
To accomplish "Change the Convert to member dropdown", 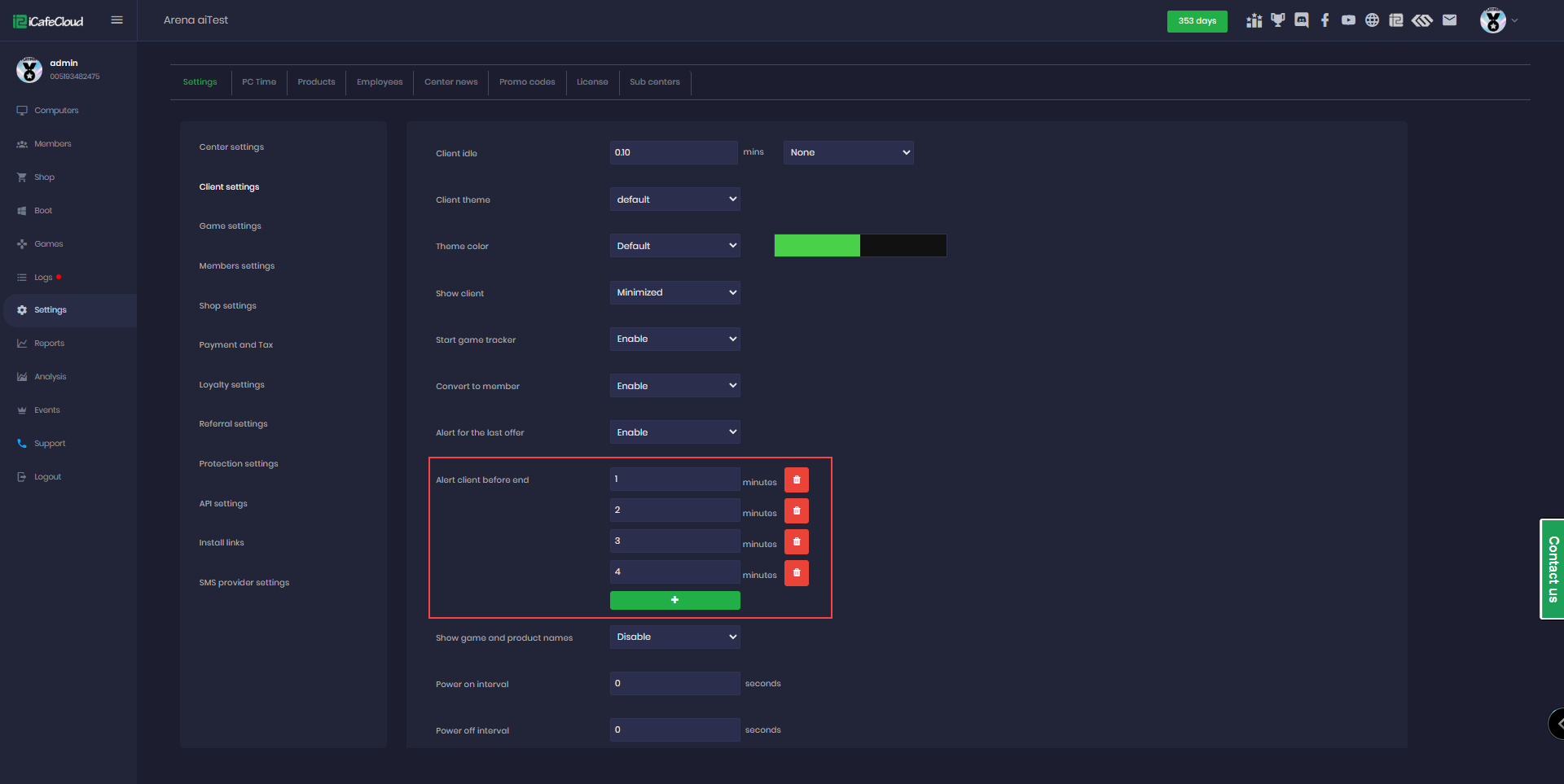I will 674,386.
